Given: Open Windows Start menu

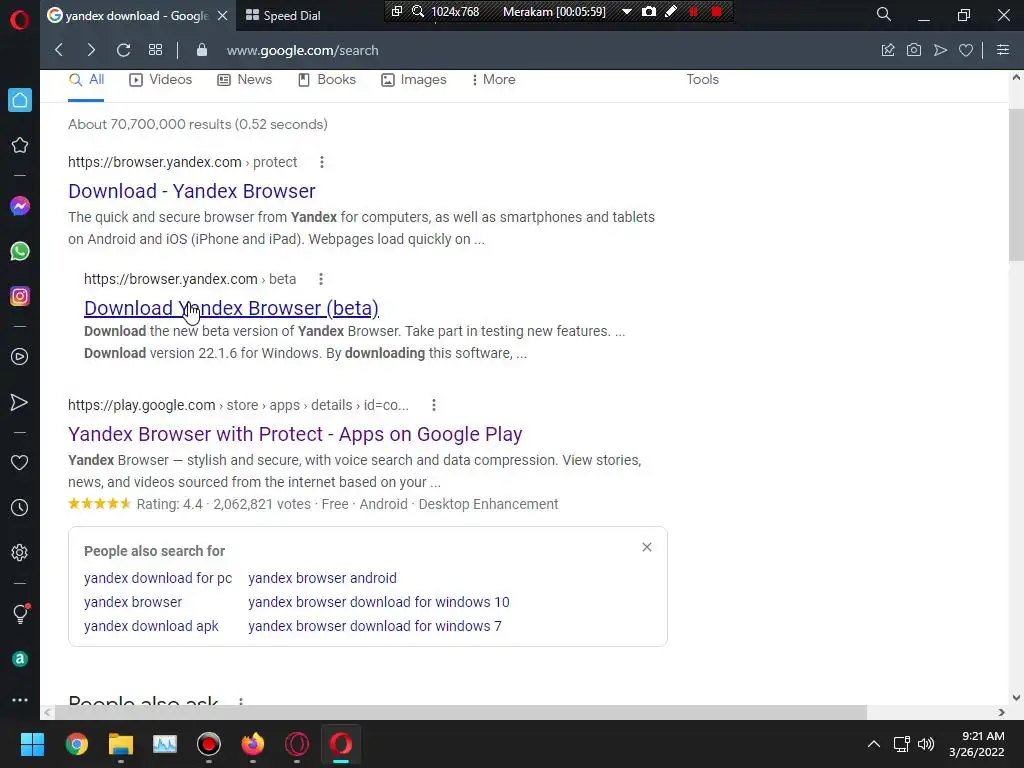Looking at the screenshot, I should click(x=32, y=744).
